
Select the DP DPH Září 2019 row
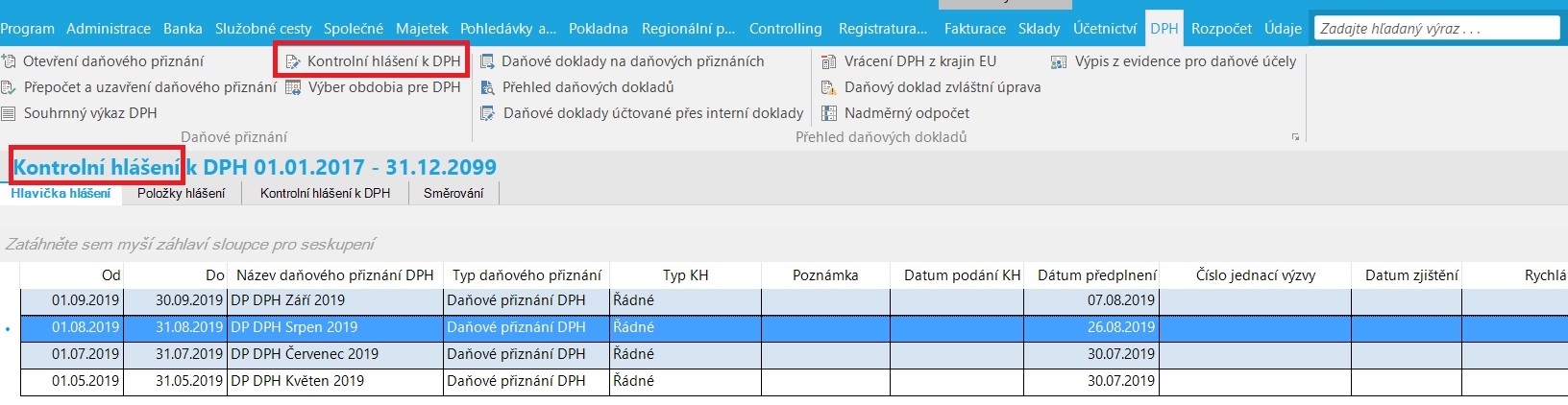[x=794, y=300]
